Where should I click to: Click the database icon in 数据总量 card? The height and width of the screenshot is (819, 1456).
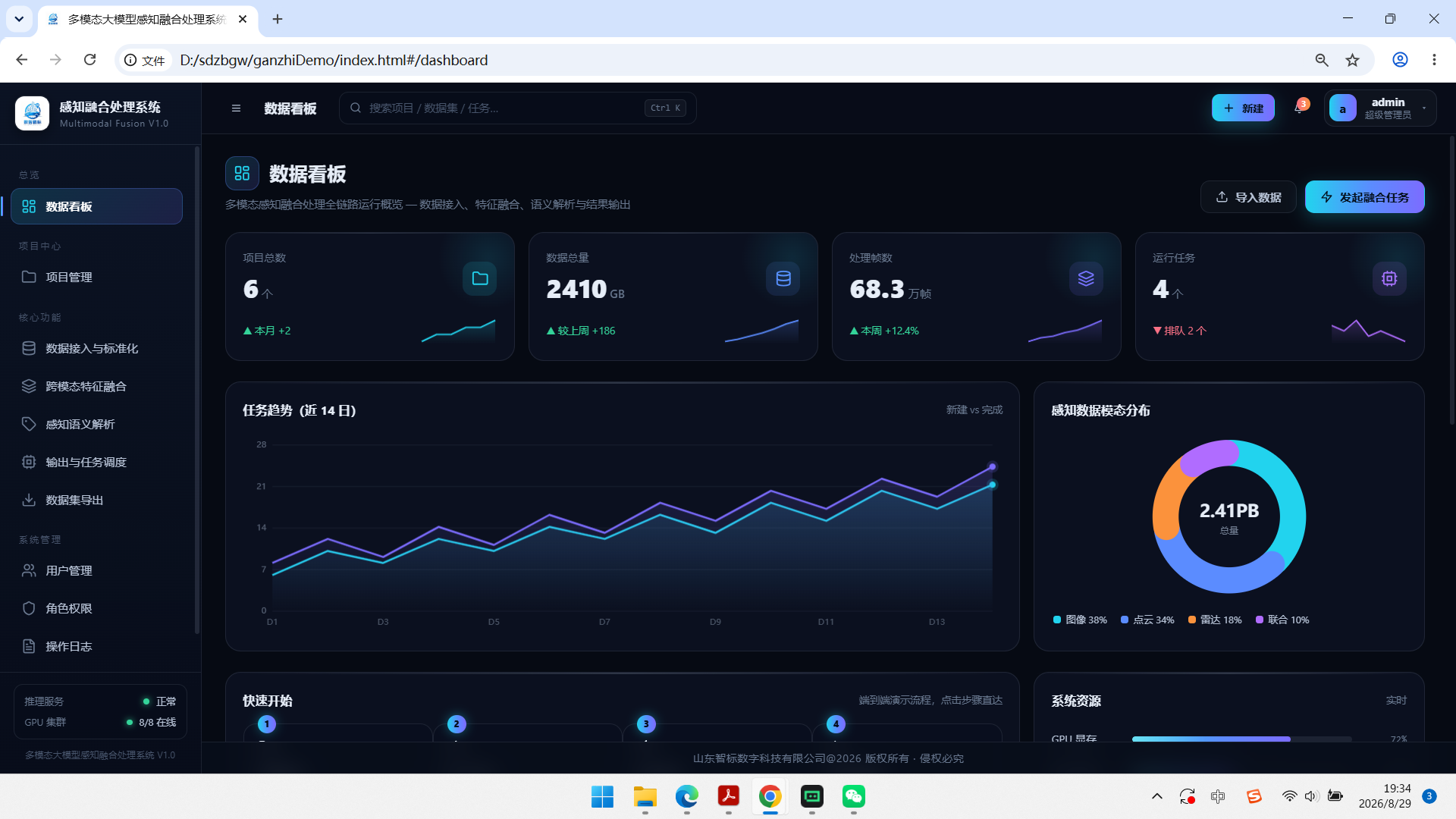pyautogui.click(x=783, y=278)
